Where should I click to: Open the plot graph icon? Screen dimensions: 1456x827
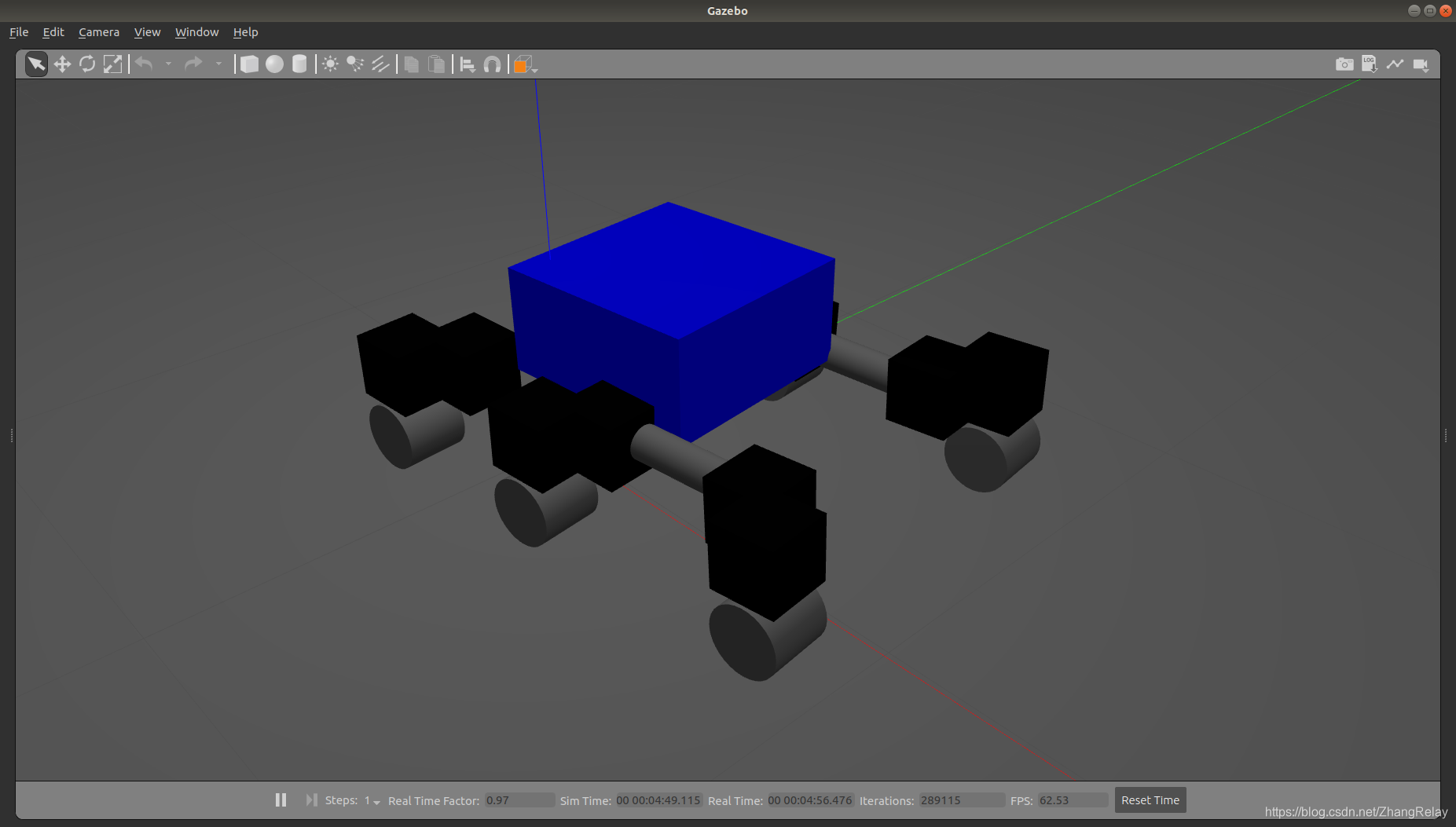coord(1395,64)
